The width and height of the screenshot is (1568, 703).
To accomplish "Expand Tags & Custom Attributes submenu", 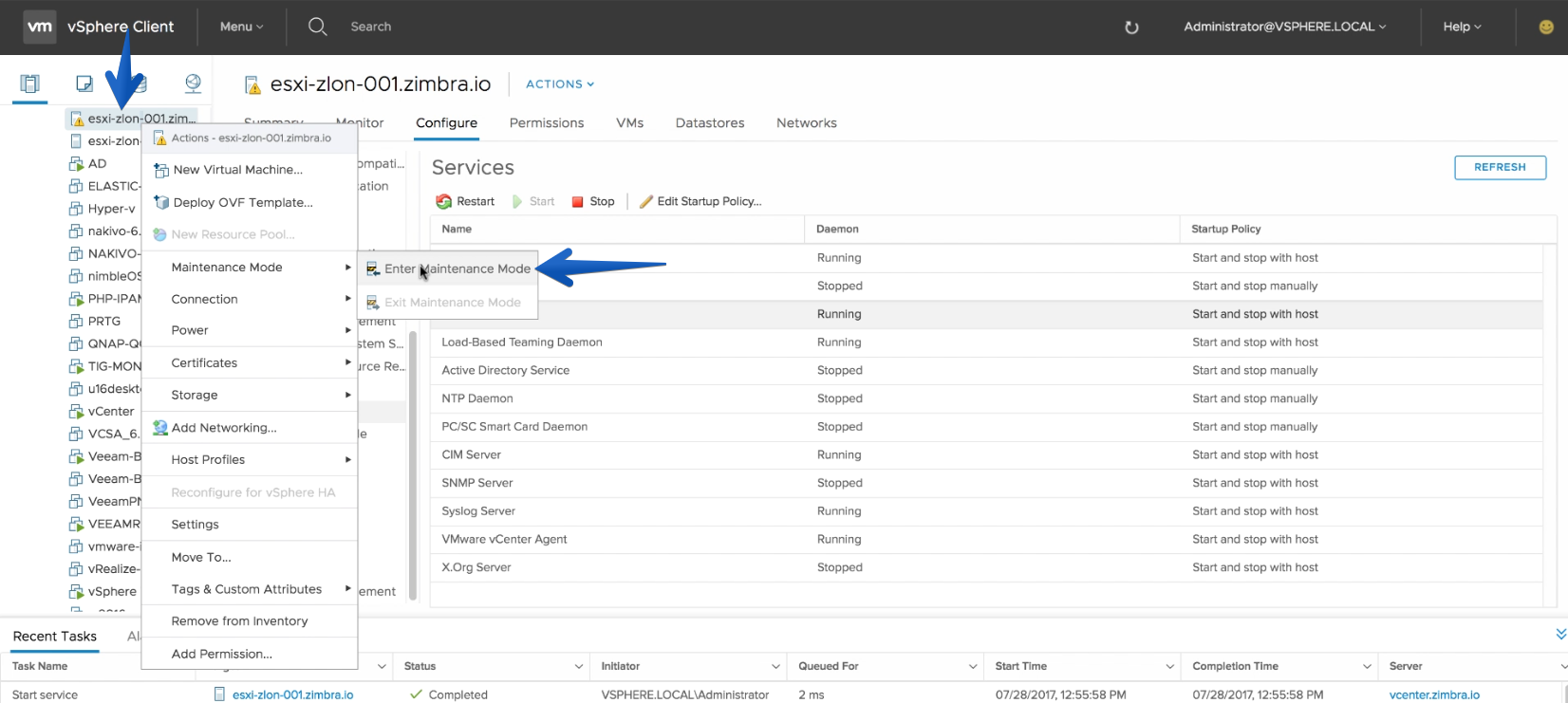I will (250, 589).
